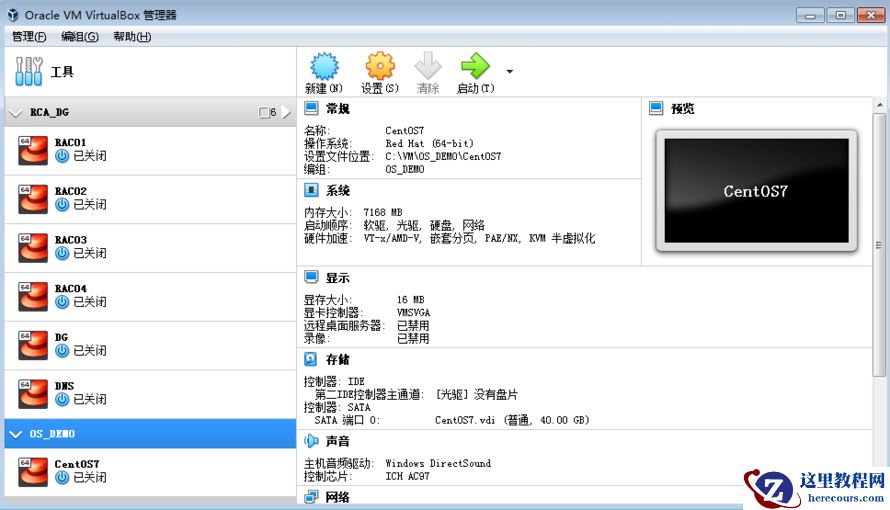Click memory value 7168 MB
890x510 pixels.
383,212
